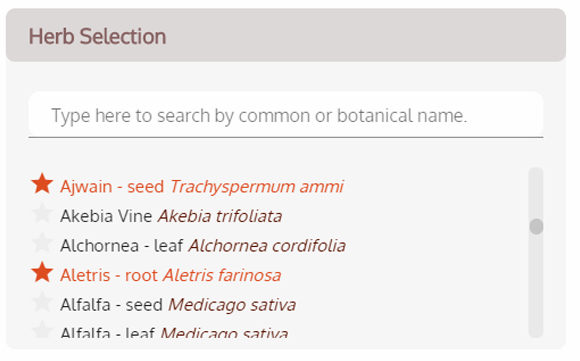Screen dimensions: 580x361
Task: Grab the herb list scrollbar thumb
Action: (536, 226)
